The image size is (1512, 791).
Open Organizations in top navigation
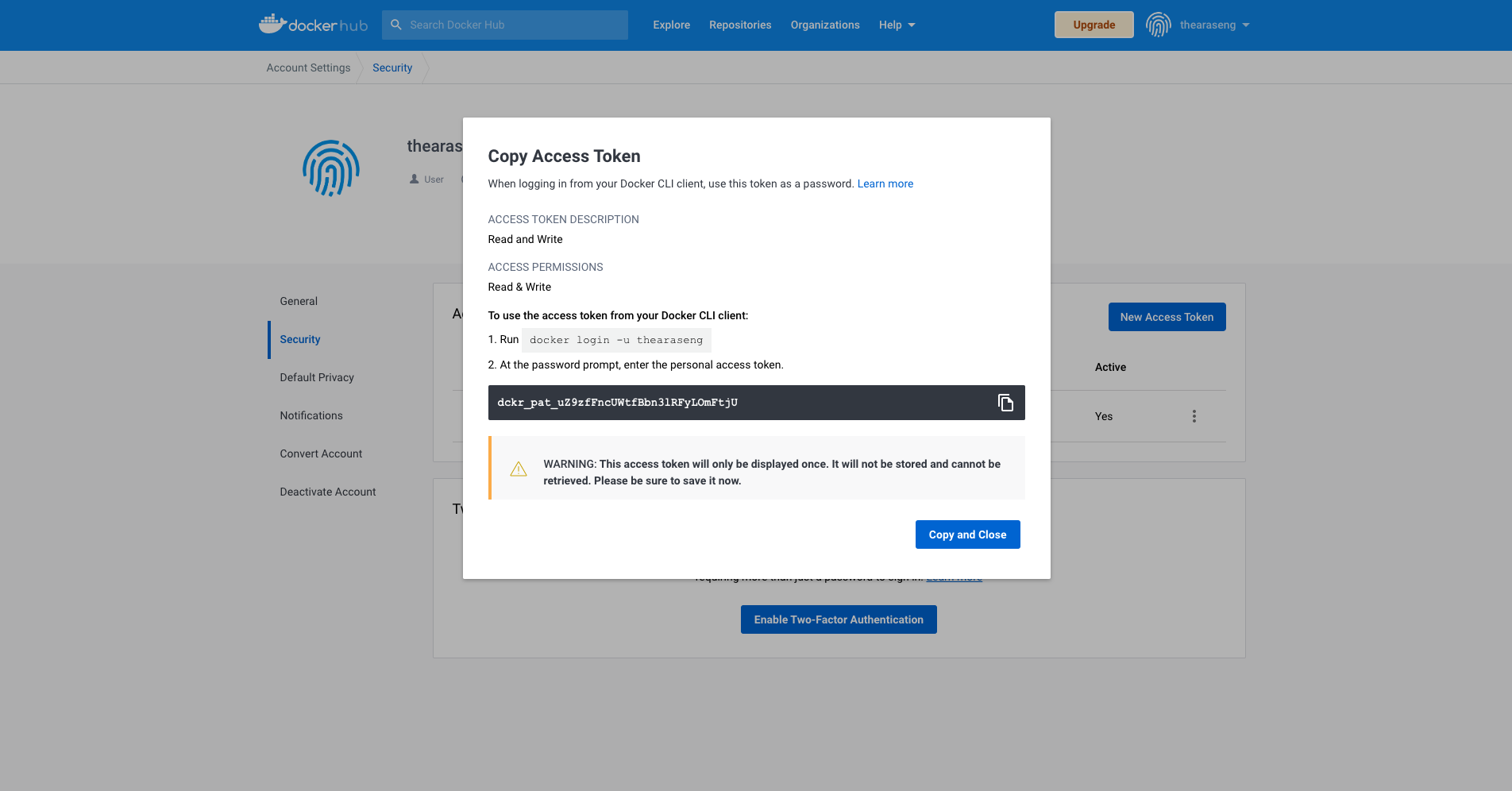coord(825,25)
